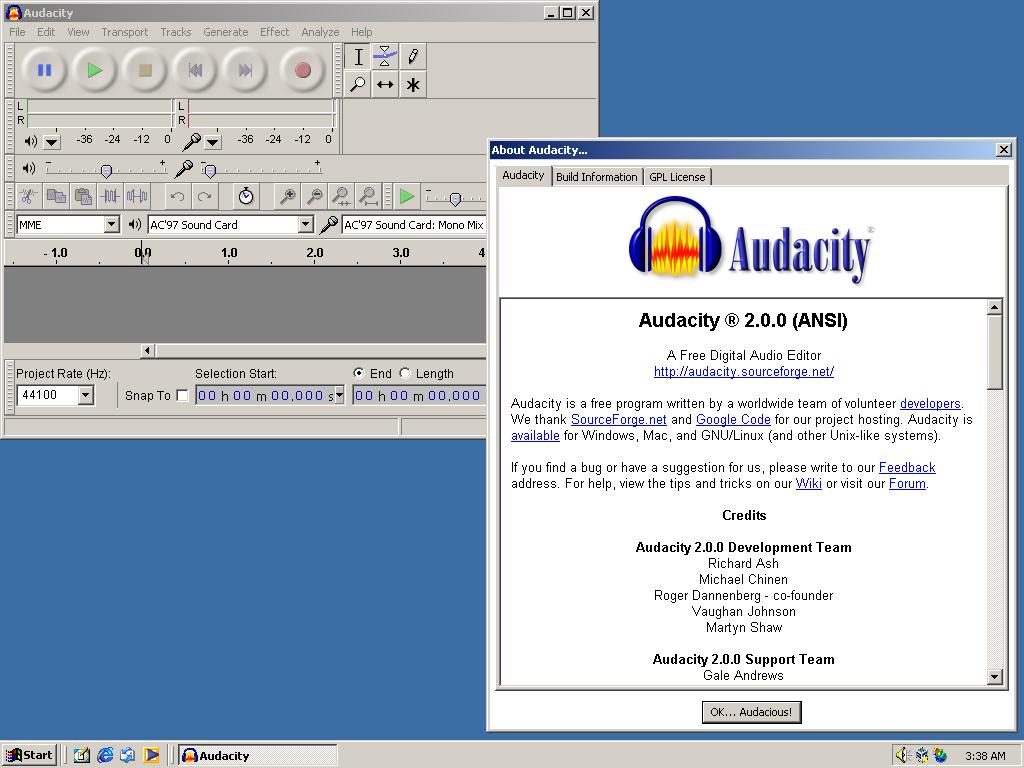This screenshot has width=1024, height=768.
Task: Open the Windows Start menu
Action: point(29,756)
